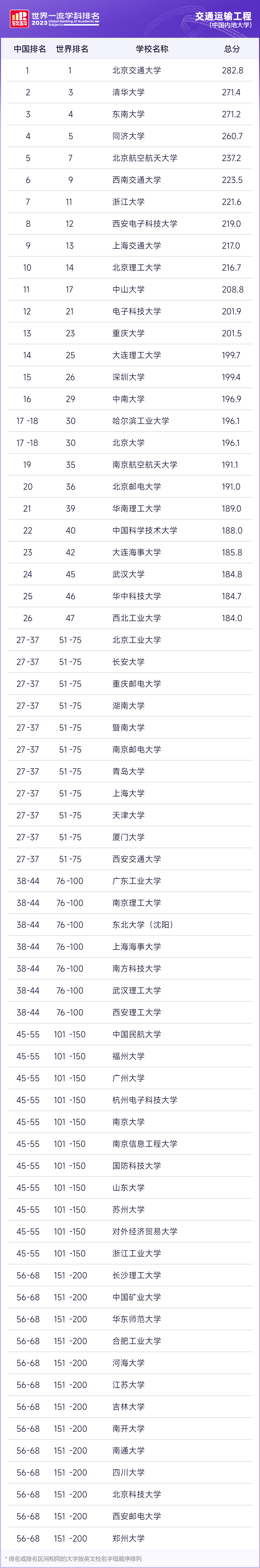Viewport: 260px width, 1568px height.
Task: Open the 同济大学 entry
Action: [x=129, y=136]
